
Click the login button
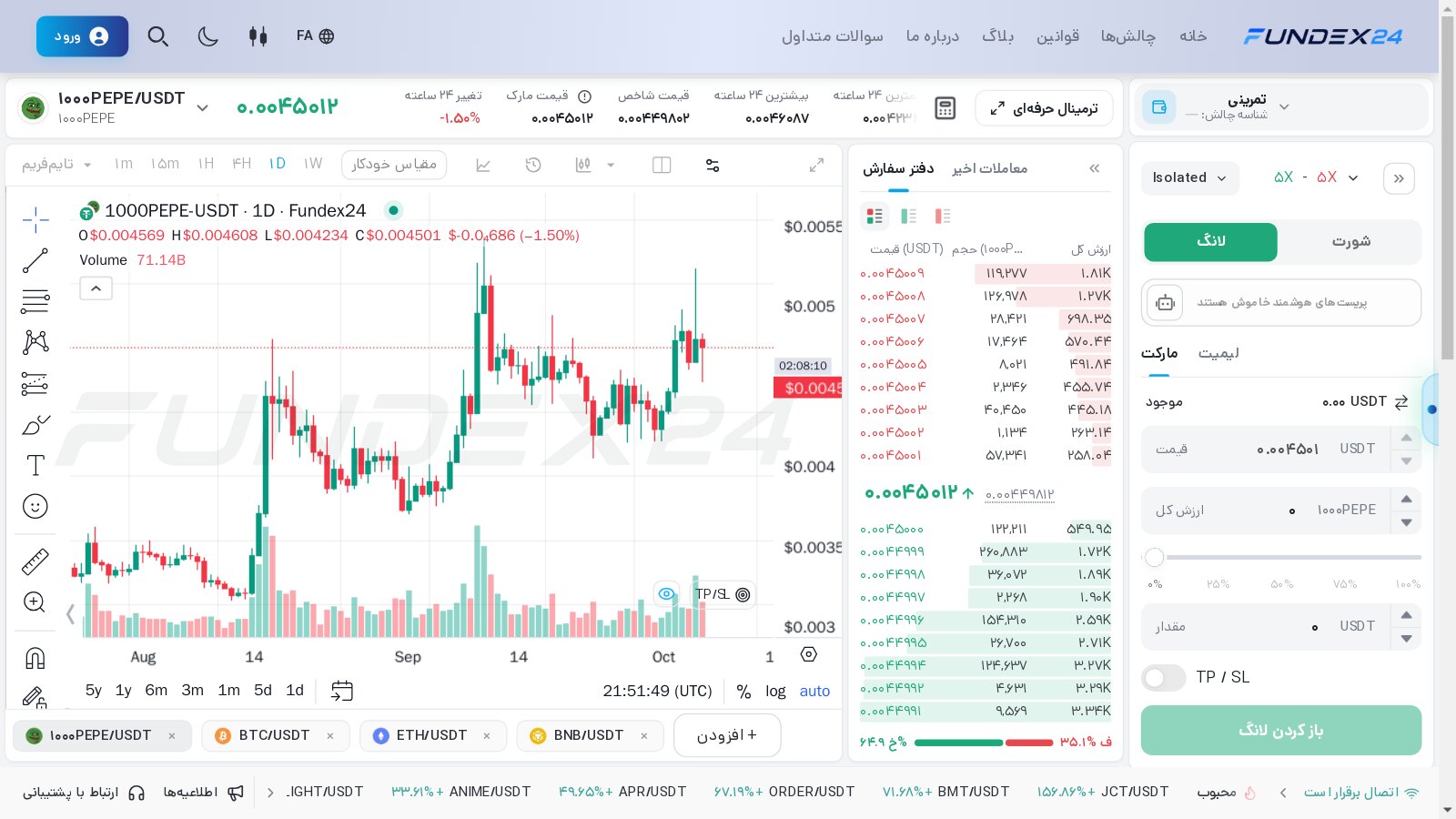click(x=82, y=36)
